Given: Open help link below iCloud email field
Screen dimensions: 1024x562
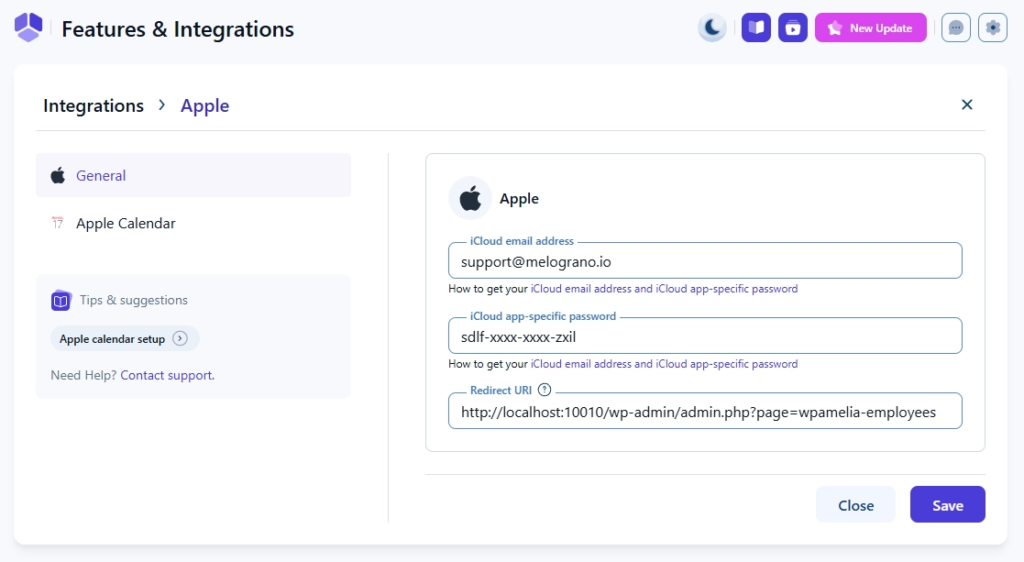Looking at the screenshot, I should click(664, 289).
